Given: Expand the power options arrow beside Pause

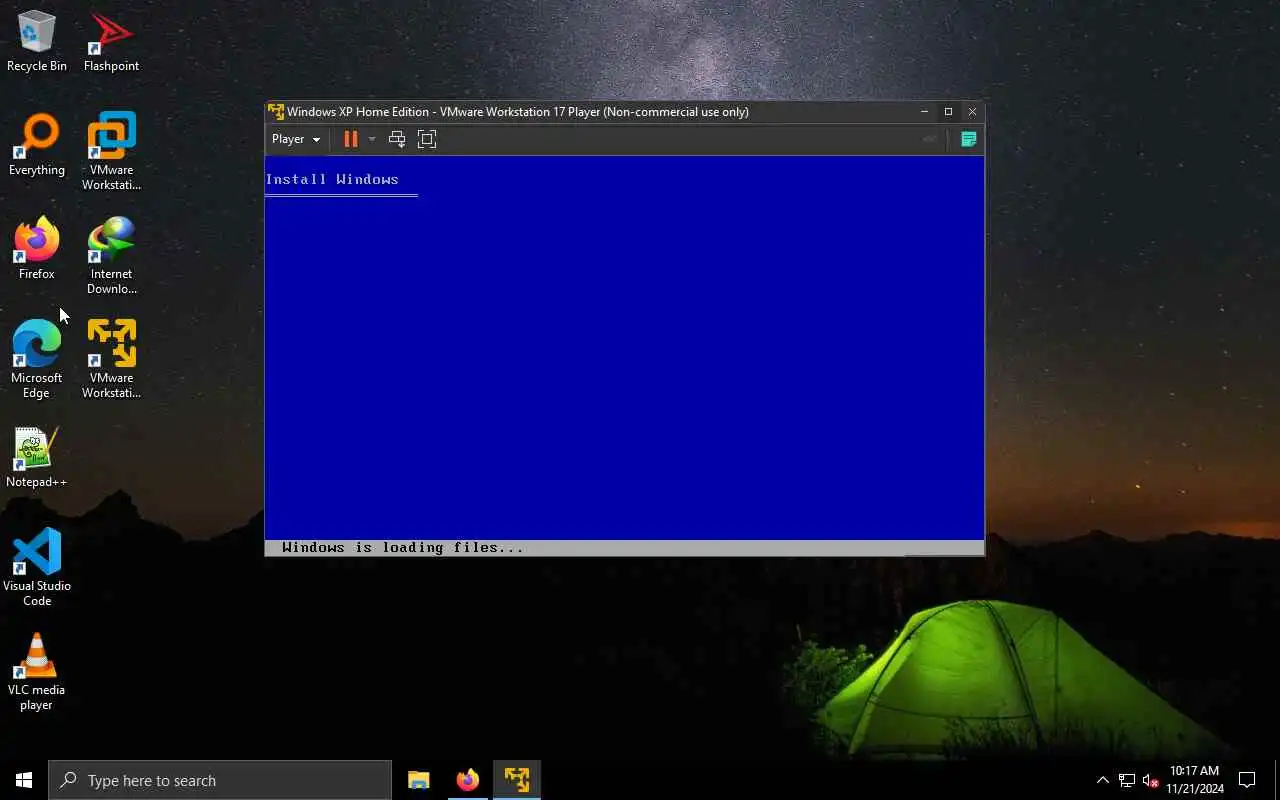Looking at the screenshot, I should 372,139.
